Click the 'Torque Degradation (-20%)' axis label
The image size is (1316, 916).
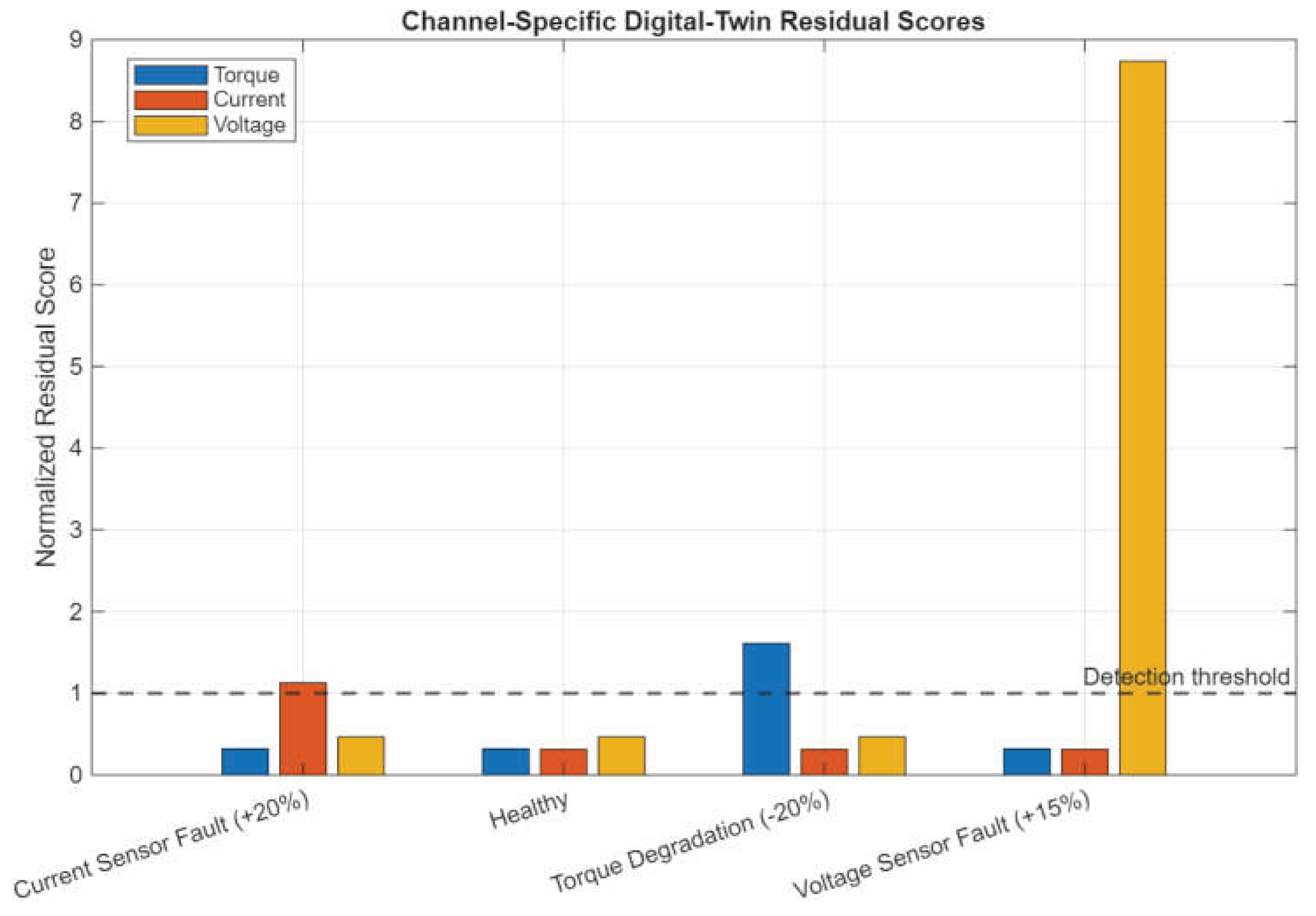pos(691,841)
